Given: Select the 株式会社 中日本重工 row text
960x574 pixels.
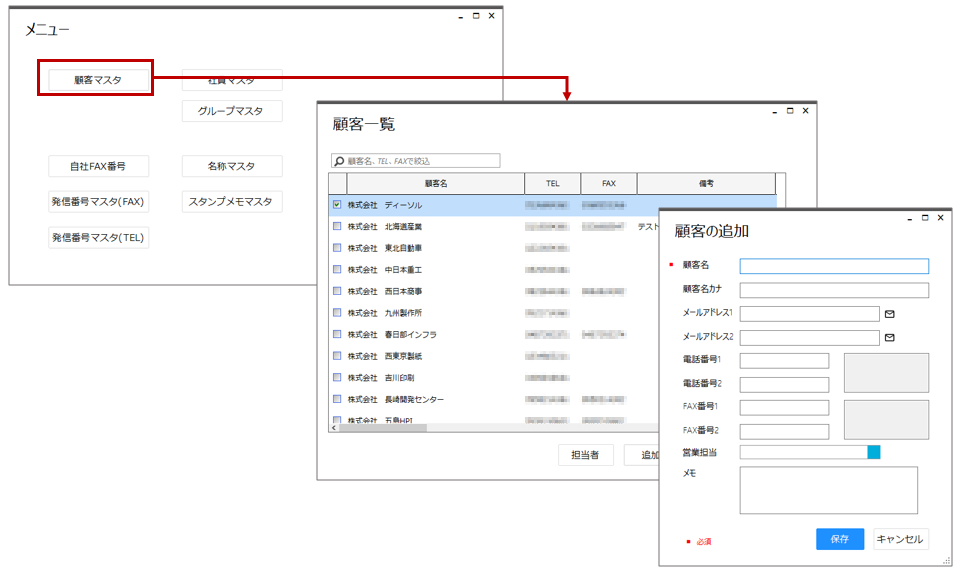Looking at the screenshot, I should pyautogui.click(x=384, y=269).
